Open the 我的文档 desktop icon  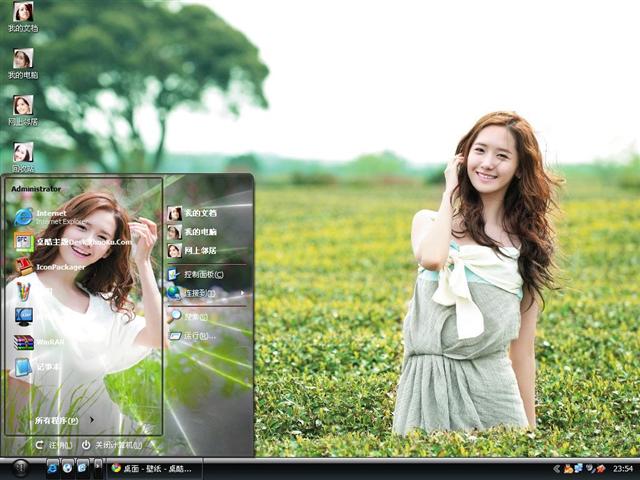coord(23,17)
